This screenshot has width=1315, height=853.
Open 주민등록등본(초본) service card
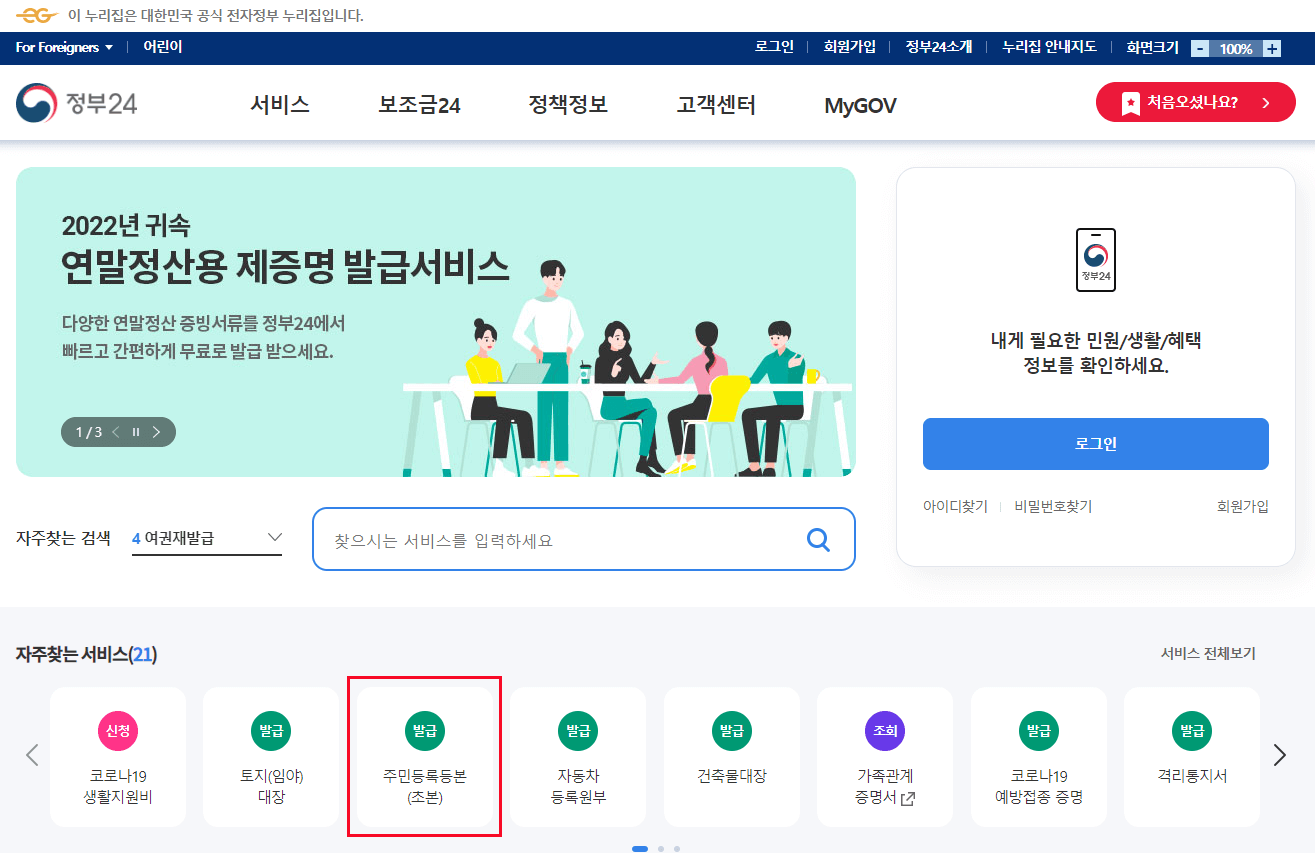[424, 757]
